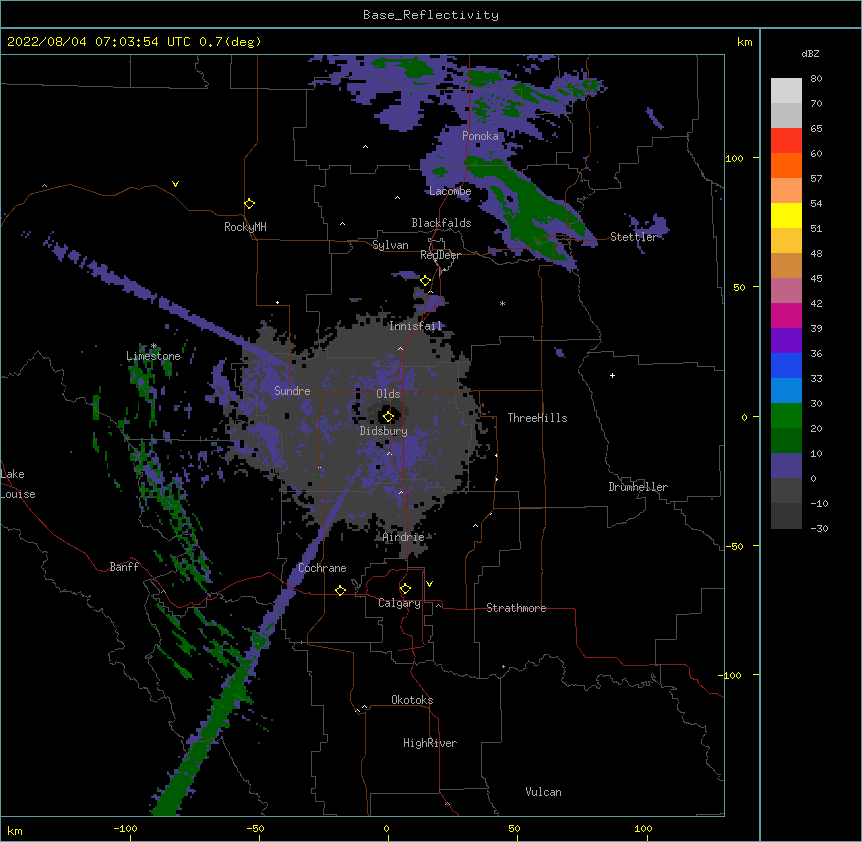Click the yellow diamond marker above Calgary label

405,589
